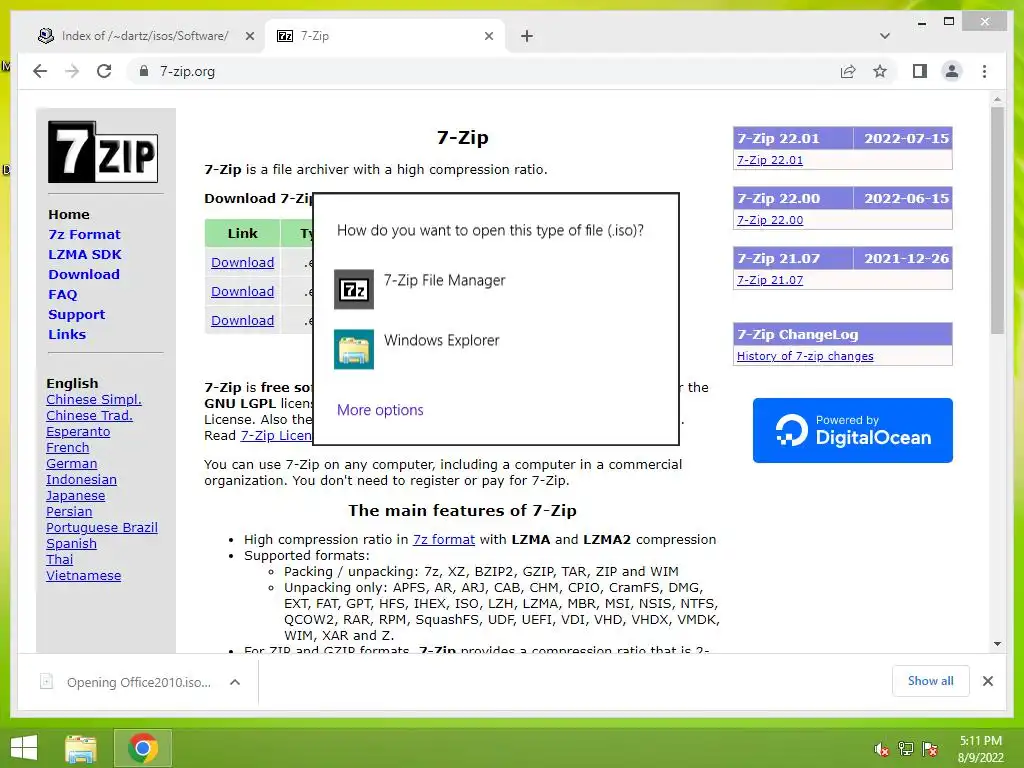Open the 7z format link in features list

click(444, 539)
